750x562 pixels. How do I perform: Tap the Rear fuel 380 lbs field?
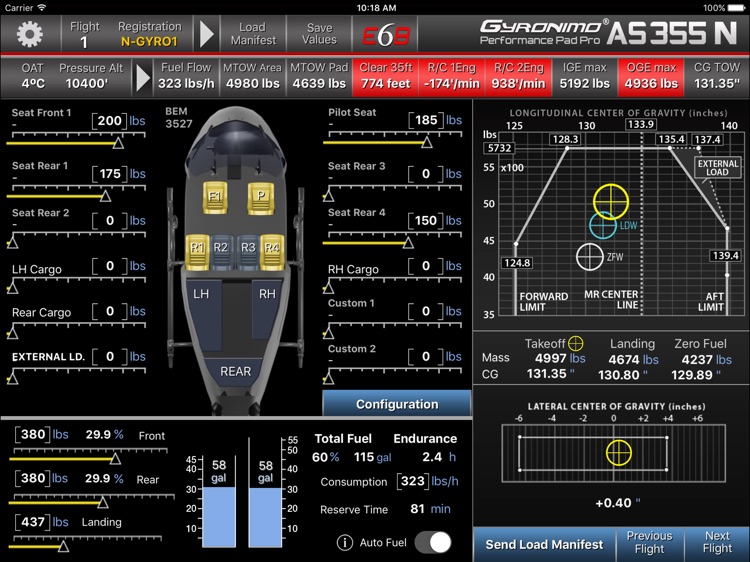coord(33,478)
